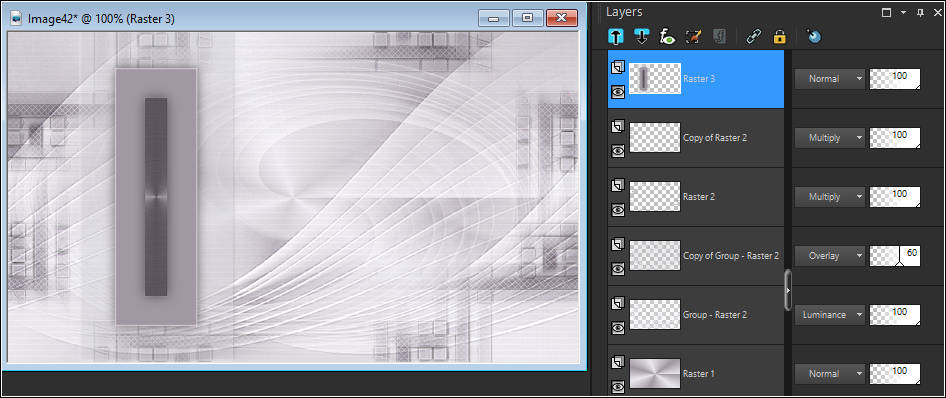Pin the Layers palette with auto-hide pushpin
Screen dimensions: 946x398
coord(921,13)
